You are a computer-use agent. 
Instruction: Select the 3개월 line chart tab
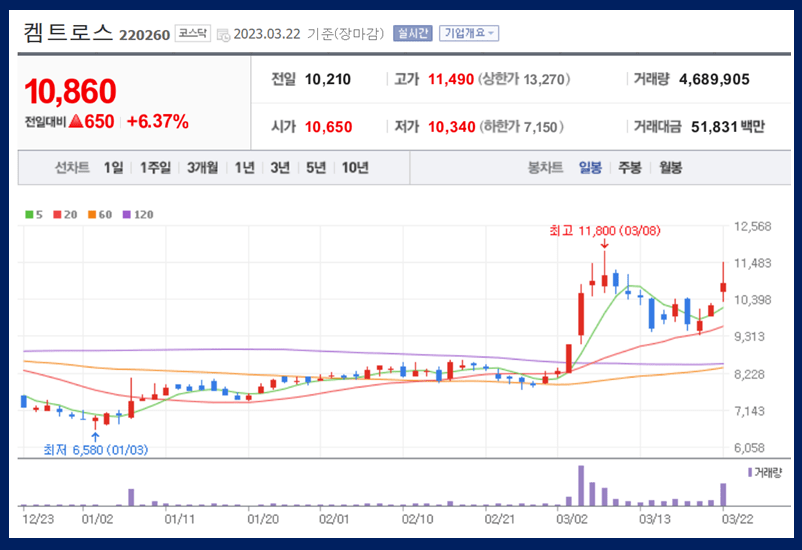click(203, 167)
